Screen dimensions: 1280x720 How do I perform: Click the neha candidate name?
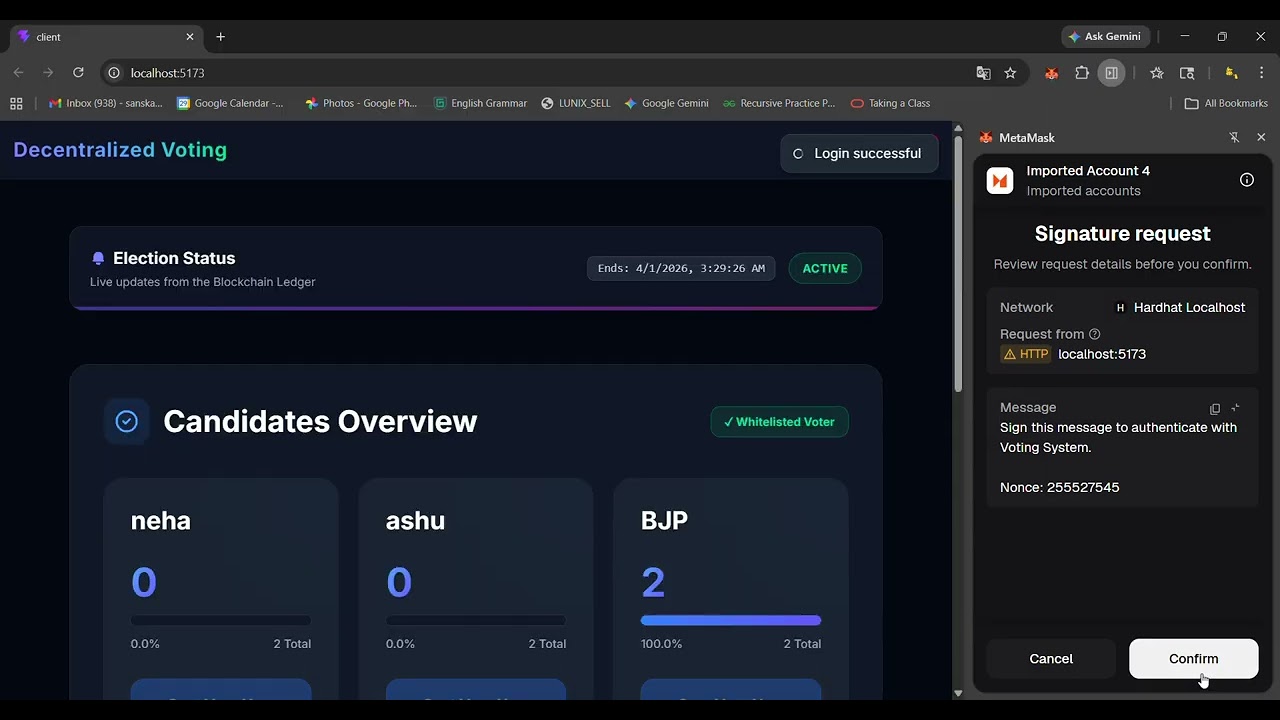[x=160, y=521]
